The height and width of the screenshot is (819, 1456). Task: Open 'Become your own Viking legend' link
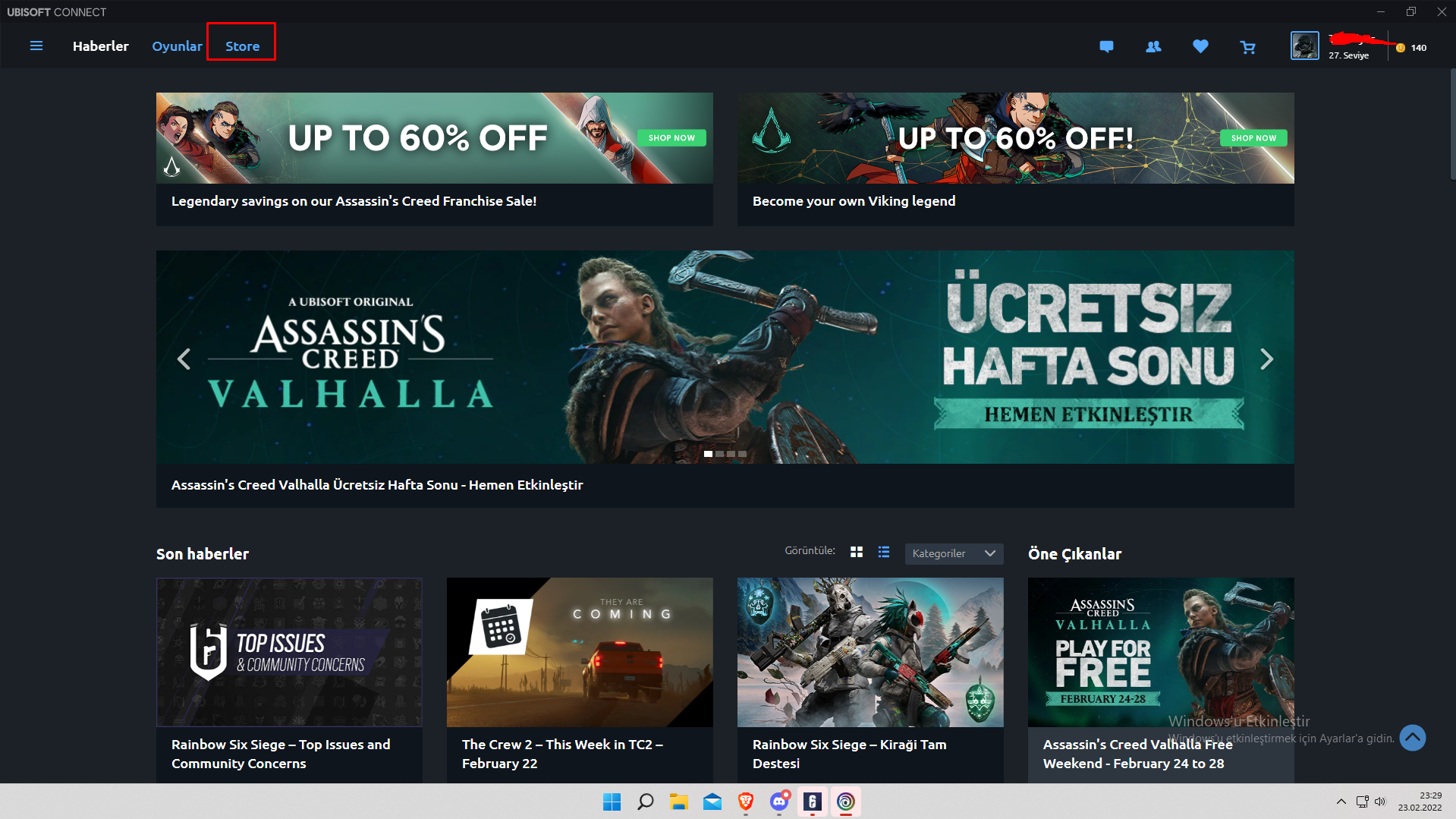click(x=854, y=201)
